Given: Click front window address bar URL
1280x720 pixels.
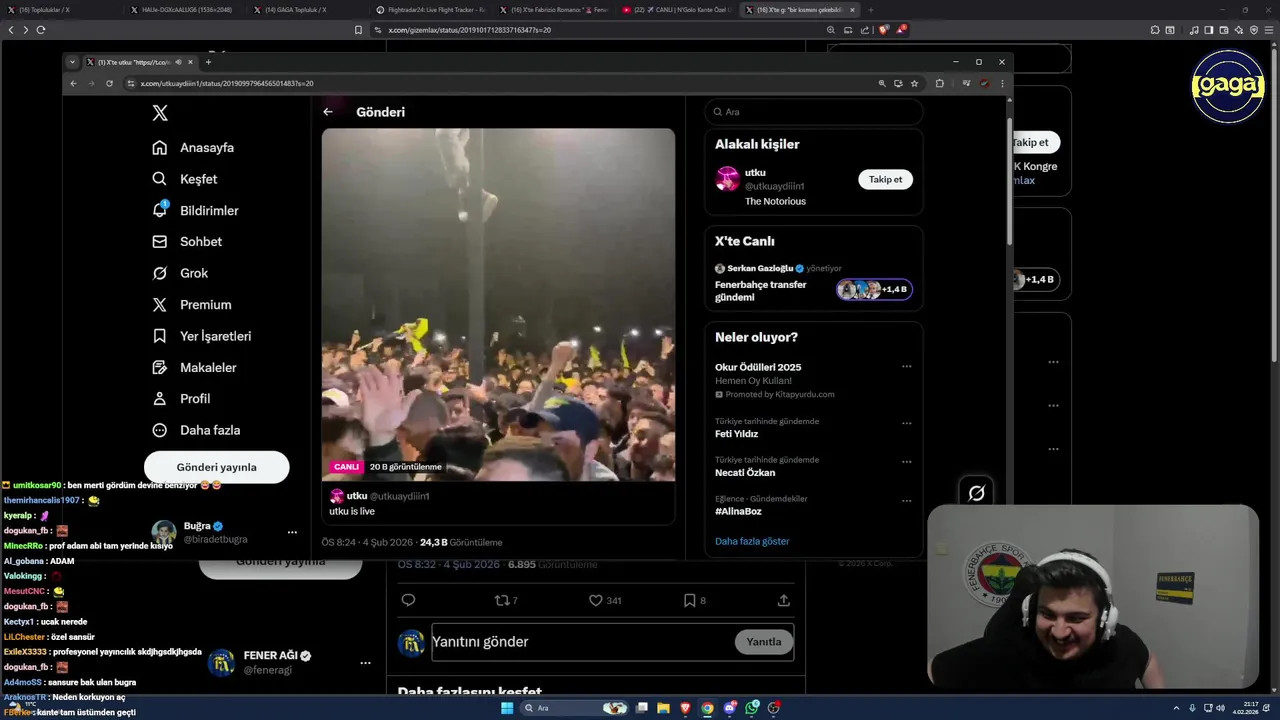Looking at the screenshot, I should (x=227, y=84).
